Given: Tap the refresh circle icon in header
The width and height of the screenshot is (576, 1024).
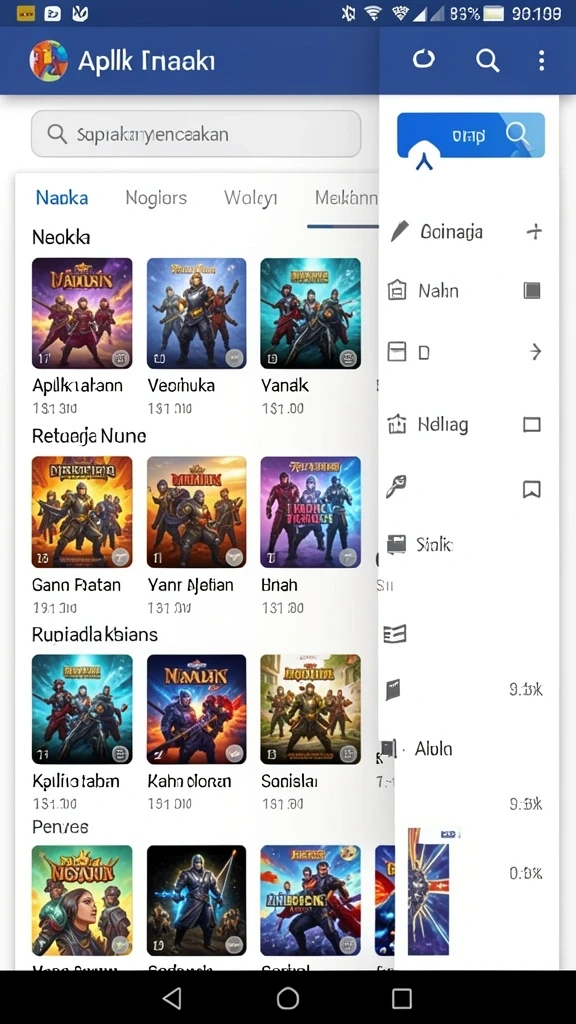Looking at the screenshot, I should [x=423, y=60].
